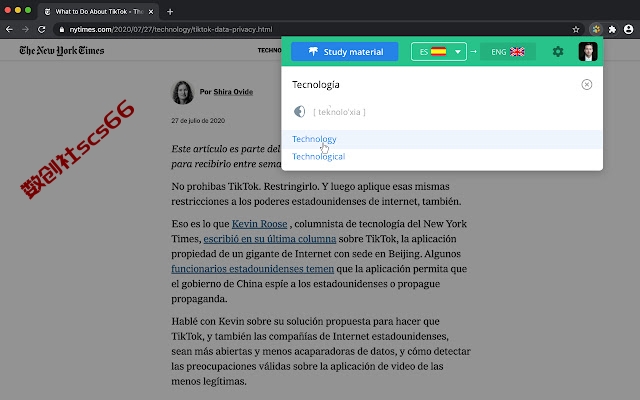Screen dimensions: 640x400
Task: Select the ENG target language button
Action: 507,52
